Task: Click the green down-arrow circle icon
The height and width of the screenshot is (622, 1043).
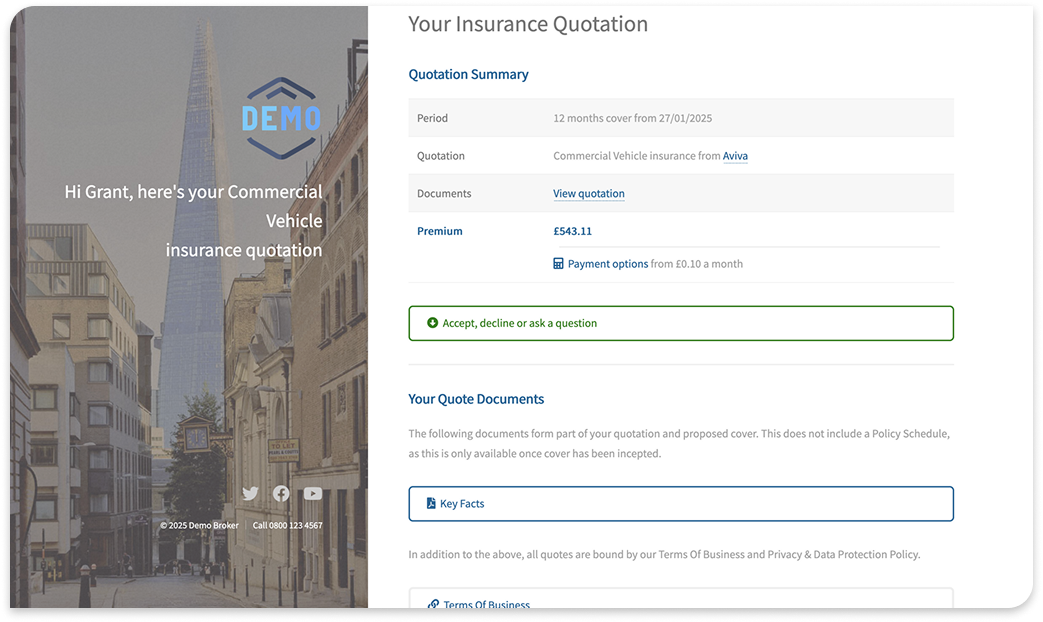Action: tap(432, 323)
